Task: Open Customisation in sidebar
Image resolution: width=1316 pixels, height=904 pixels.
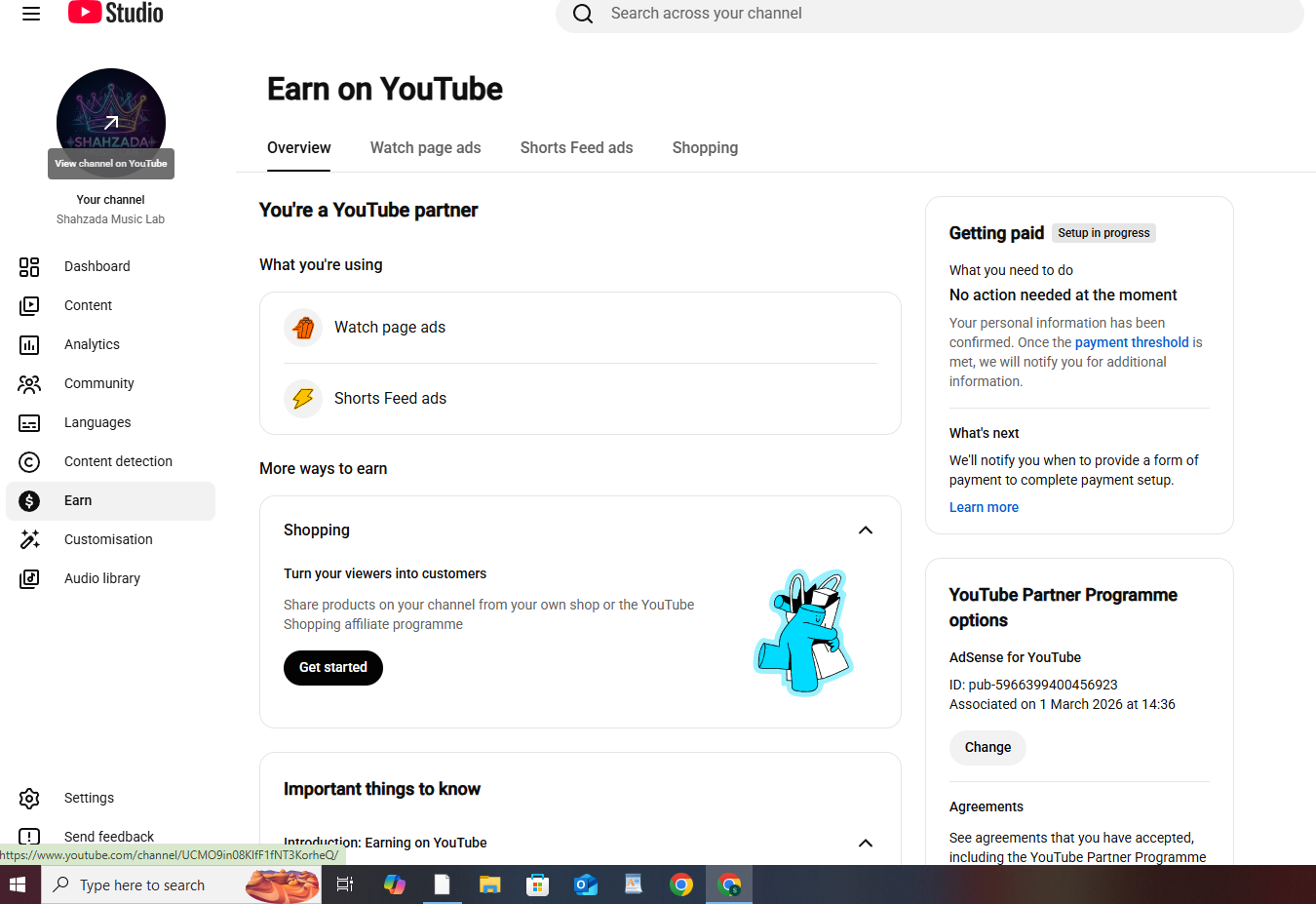Action: click(x=110, y=539)
